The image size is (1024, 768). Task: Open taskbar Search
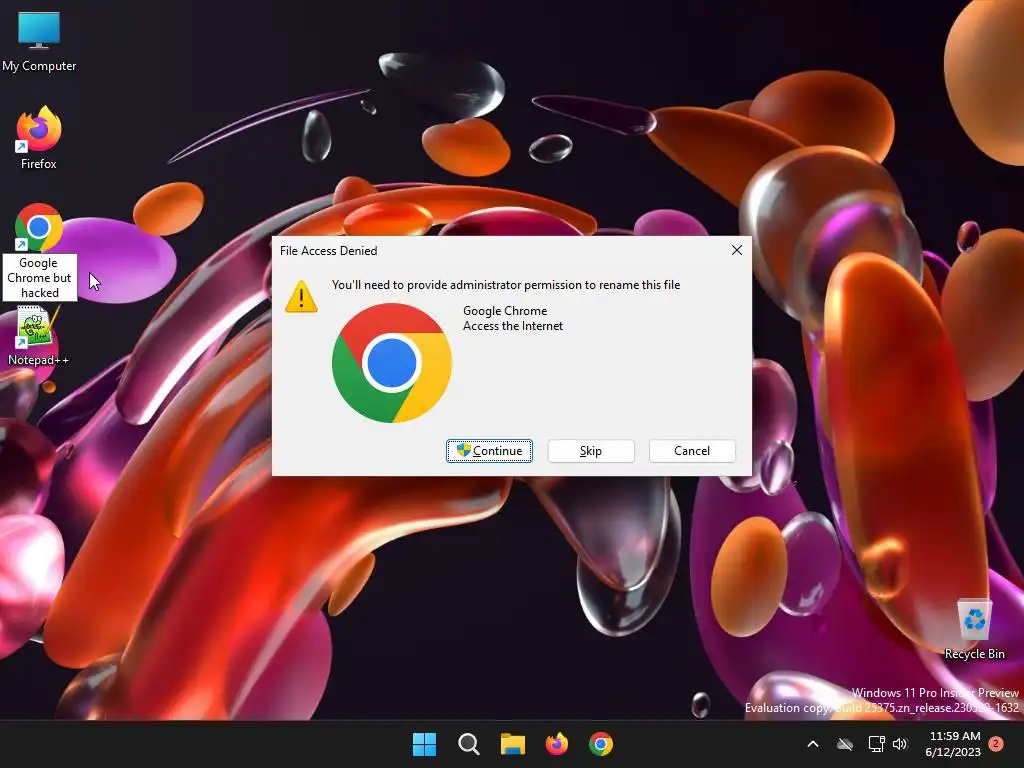[469, 744]
